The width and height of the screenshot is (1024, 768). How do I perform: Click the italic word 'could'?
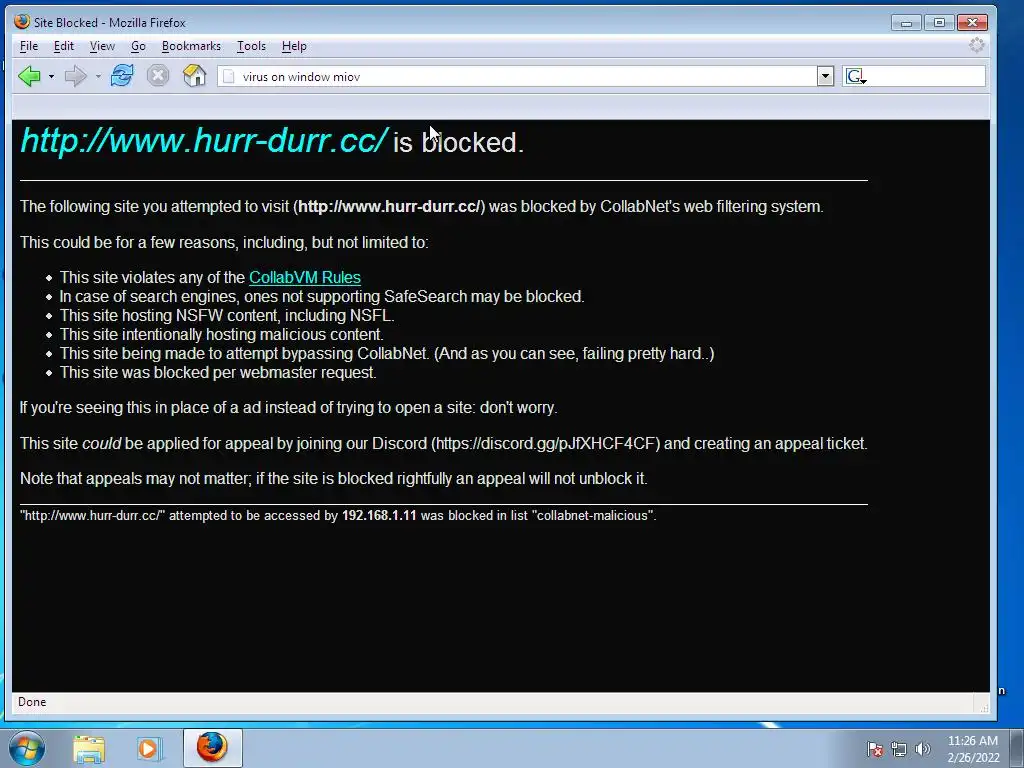point(101,443)
